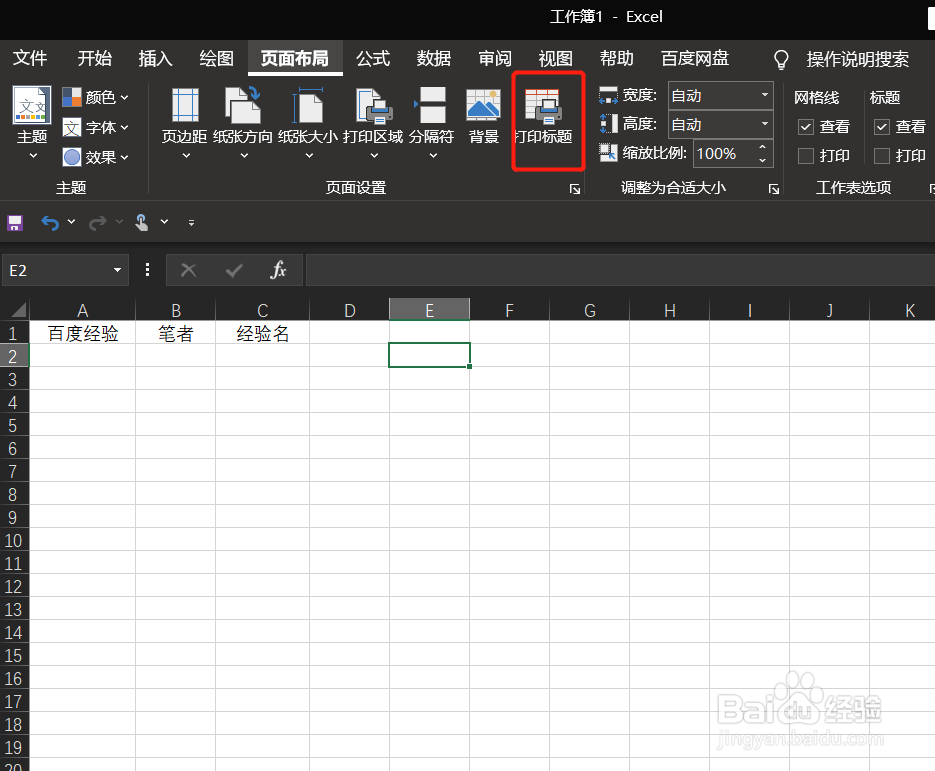Screen dimensions: 935x771
Task: Open the Orientation (纸张方向) menu
Action: (x=243, y=124)
